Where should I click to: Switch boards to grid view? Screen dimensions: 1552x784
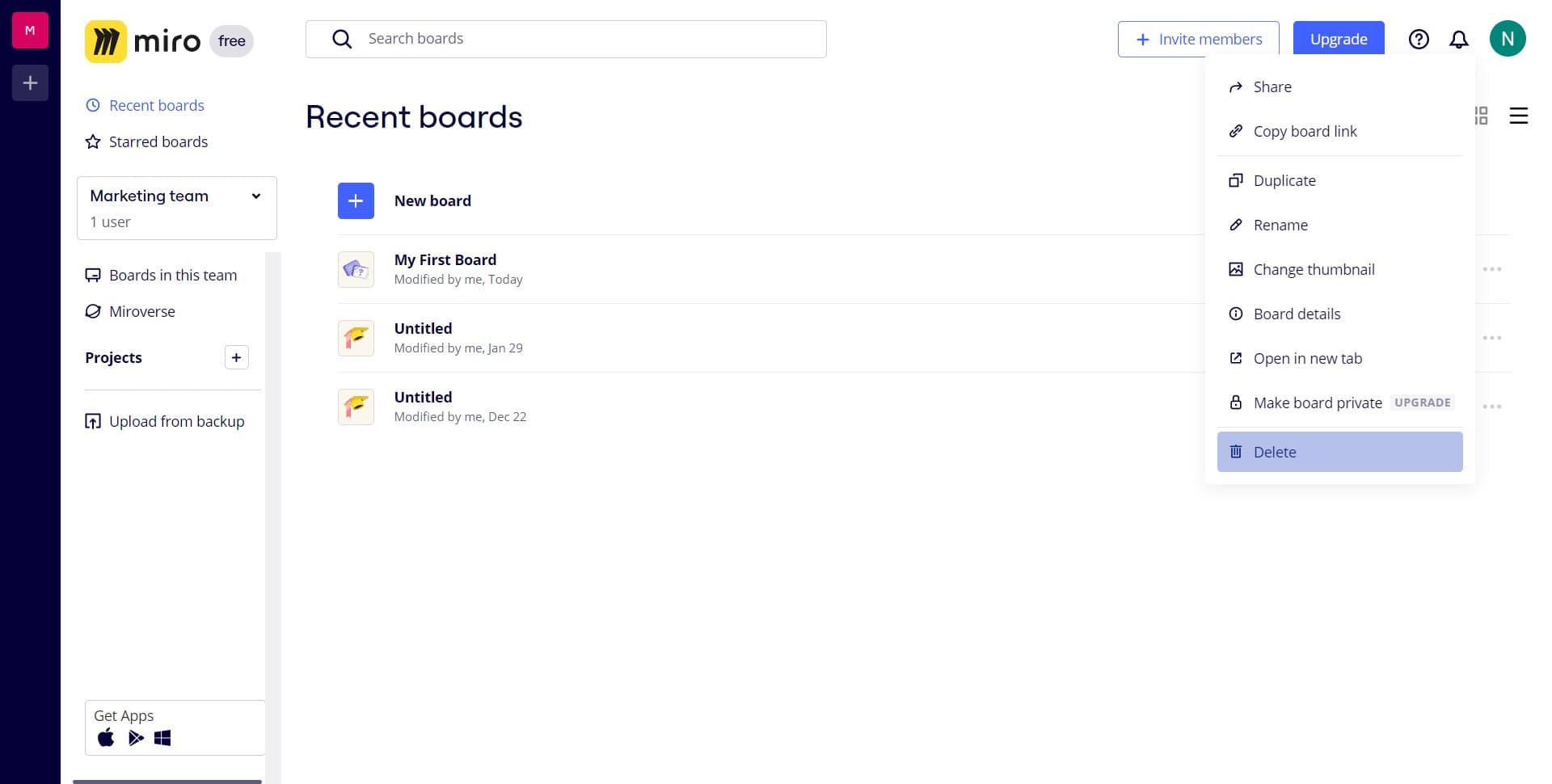point(1480,116)
